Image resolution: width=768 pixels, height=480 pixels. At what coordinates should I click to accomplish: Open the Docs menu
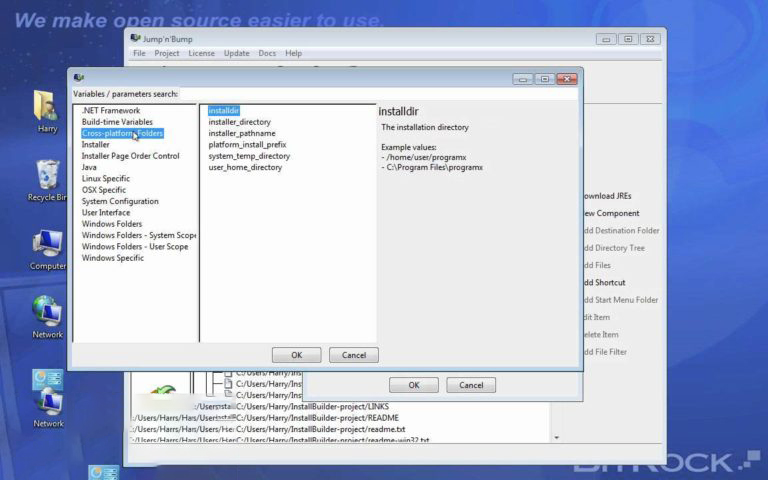[x=267, y=53]
